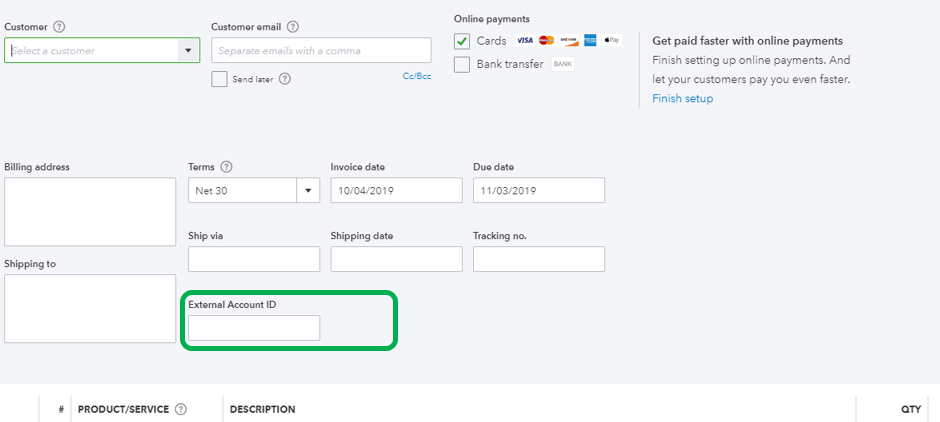
Task: Click the Mastercard logo
Action: click(x=546, y=40)
